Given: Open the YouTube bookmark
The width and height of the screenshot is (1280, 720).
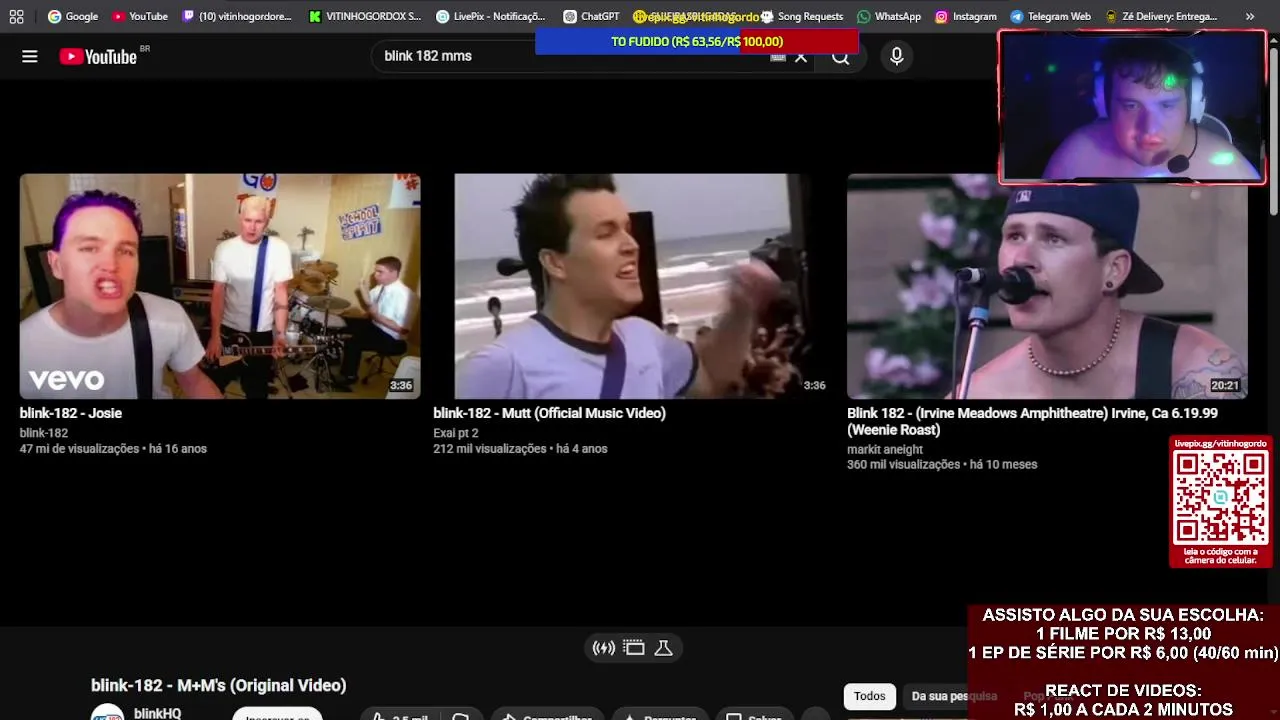Looking at the screenshot, I should coord(139,16).
